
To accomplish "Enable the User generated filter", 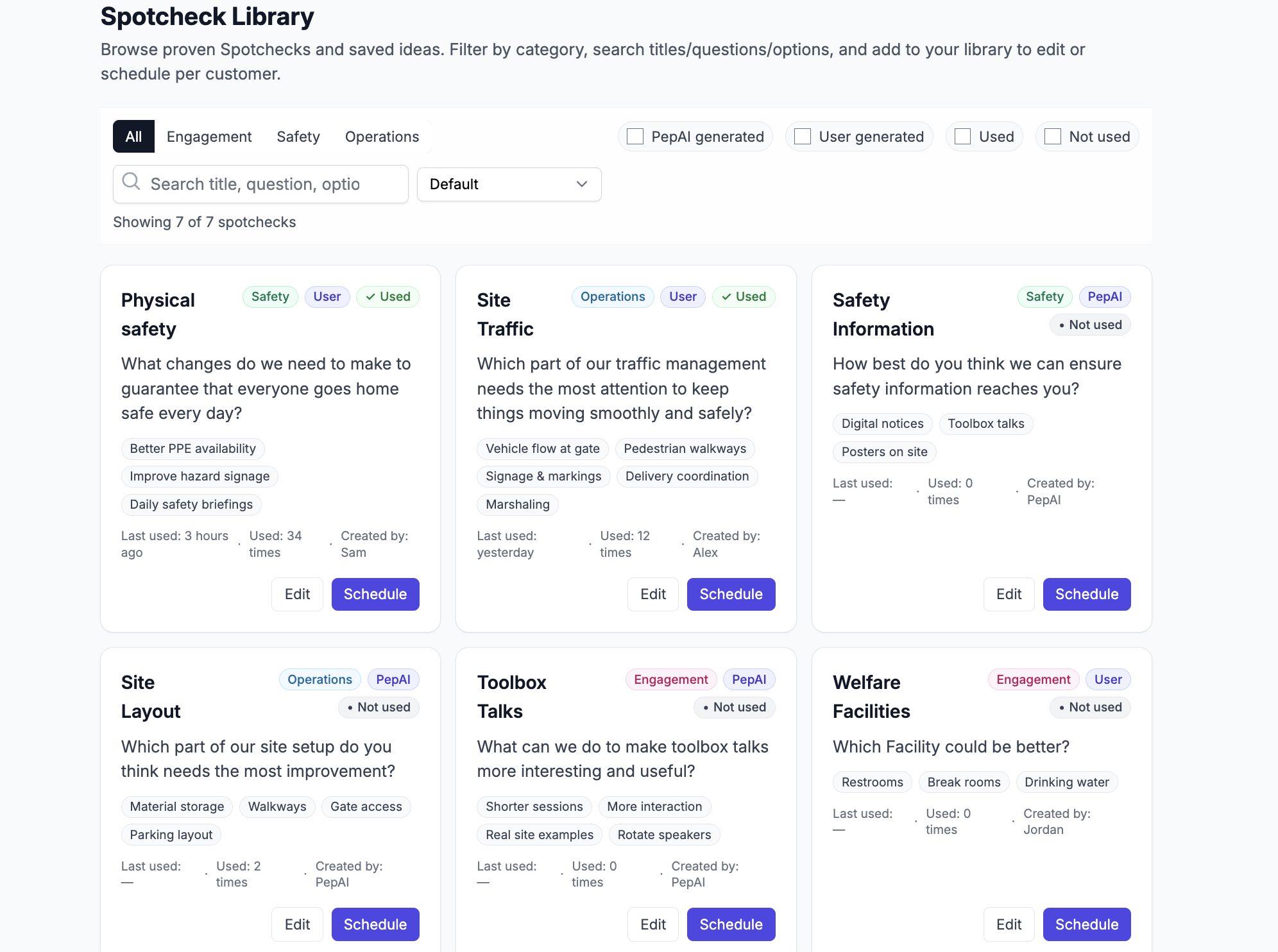I will click(x=802, y=136).
